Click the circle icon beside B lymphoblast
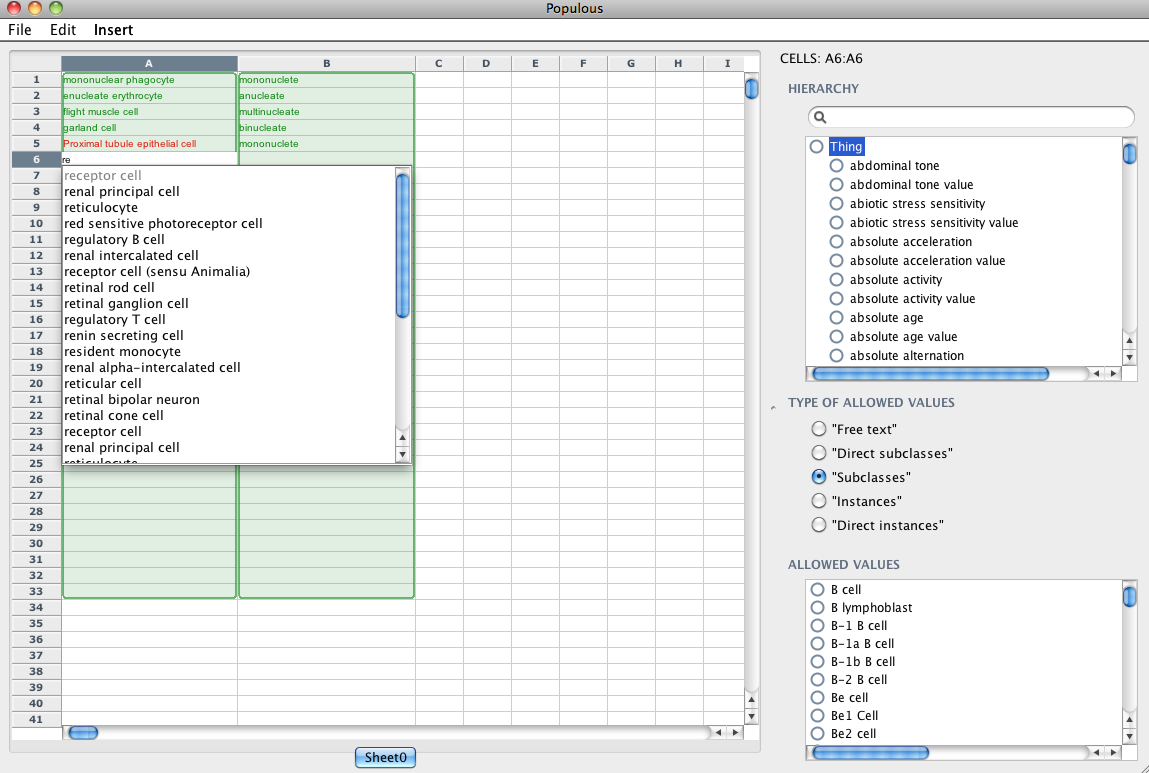Image resolution: width=1149 pixels, height=773 pixels. [817, 608]
